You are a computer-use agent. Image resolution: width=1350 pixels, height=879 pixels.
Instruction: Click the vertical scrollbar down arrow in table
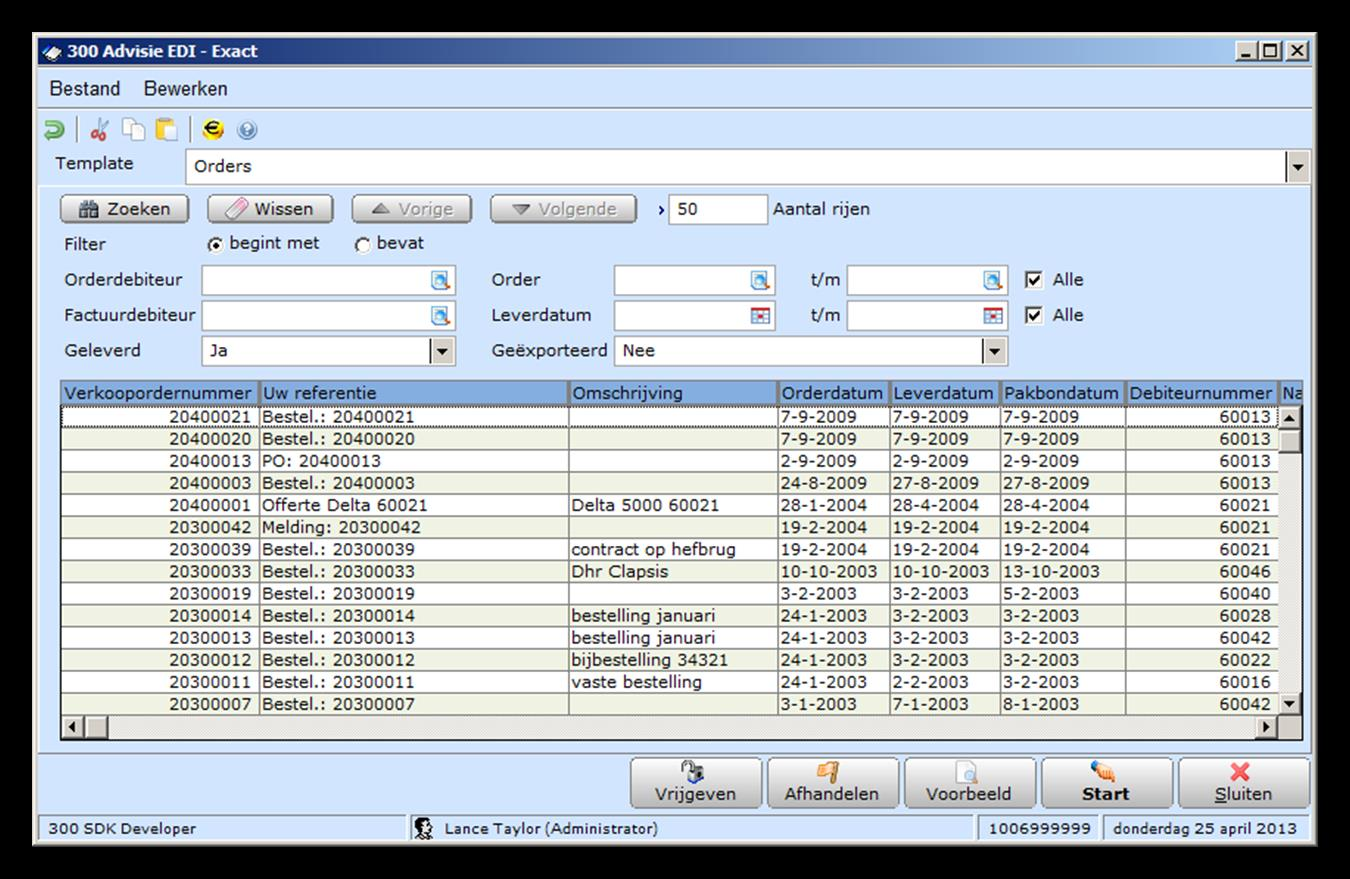(1290, 704)
